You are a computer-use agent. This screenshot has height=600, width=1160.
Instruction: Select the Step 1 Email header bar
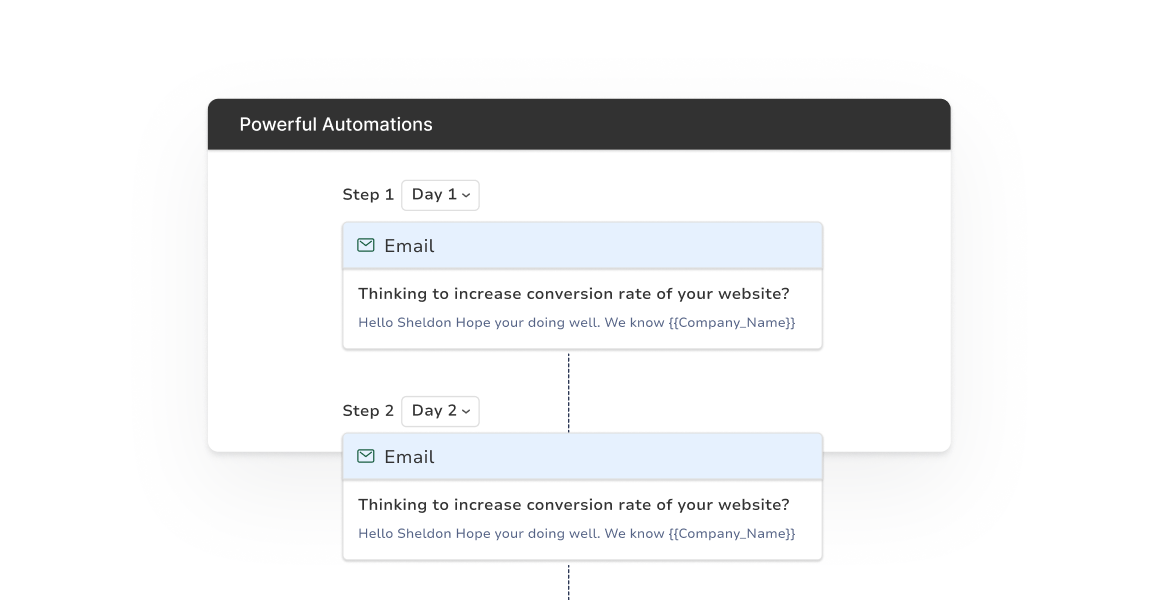click(x=582, y=246)
